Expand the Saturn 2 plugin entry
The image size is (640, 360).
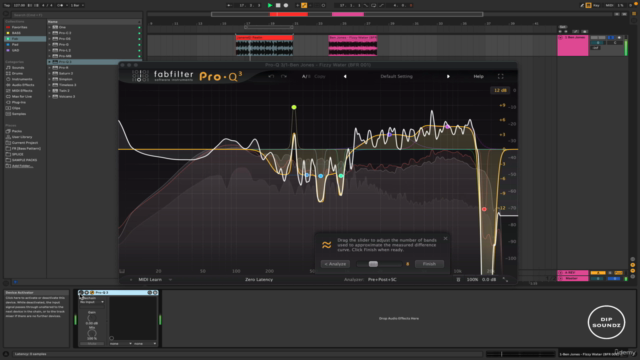click(49, 73)
